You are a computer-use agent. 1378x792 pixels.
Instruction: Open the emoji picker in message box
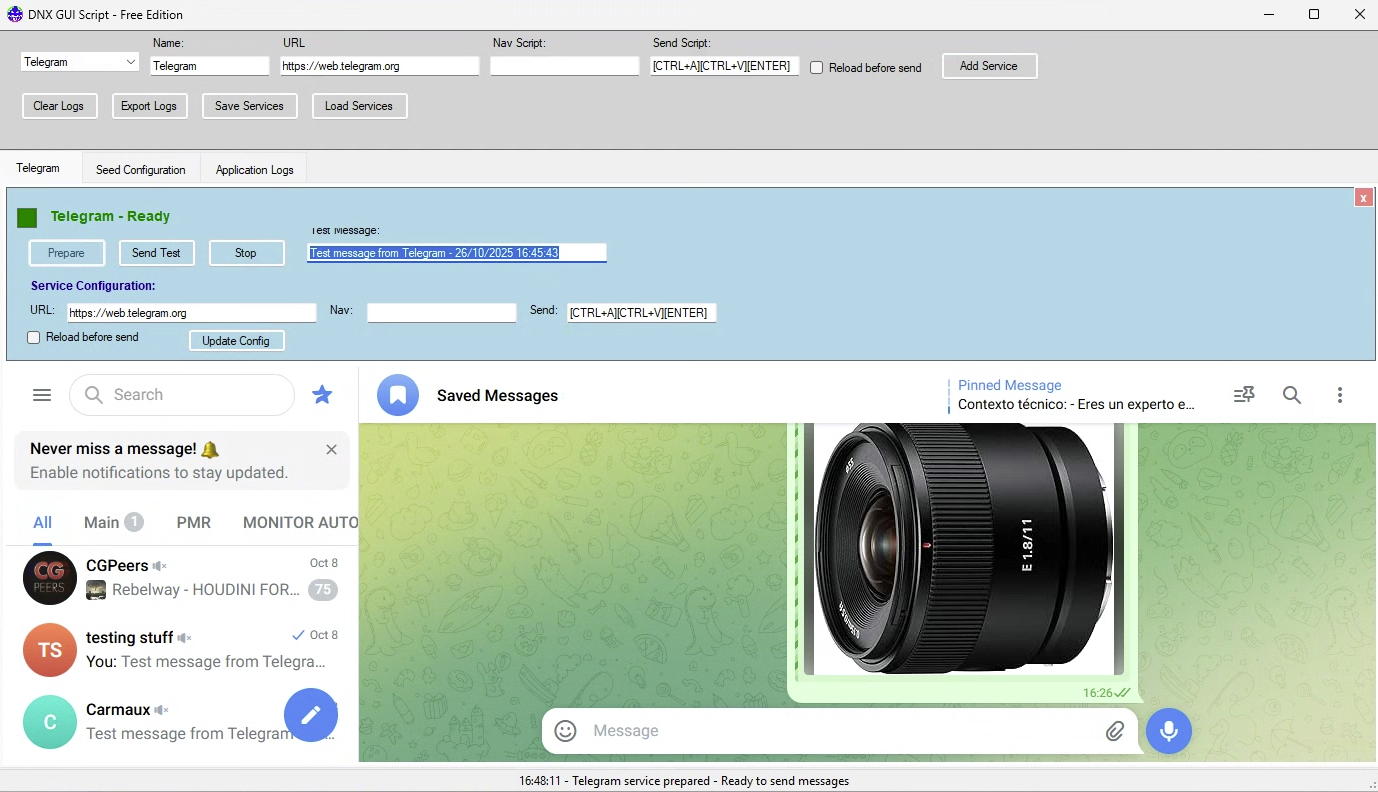pyautogui.click(x=565, y=731)
